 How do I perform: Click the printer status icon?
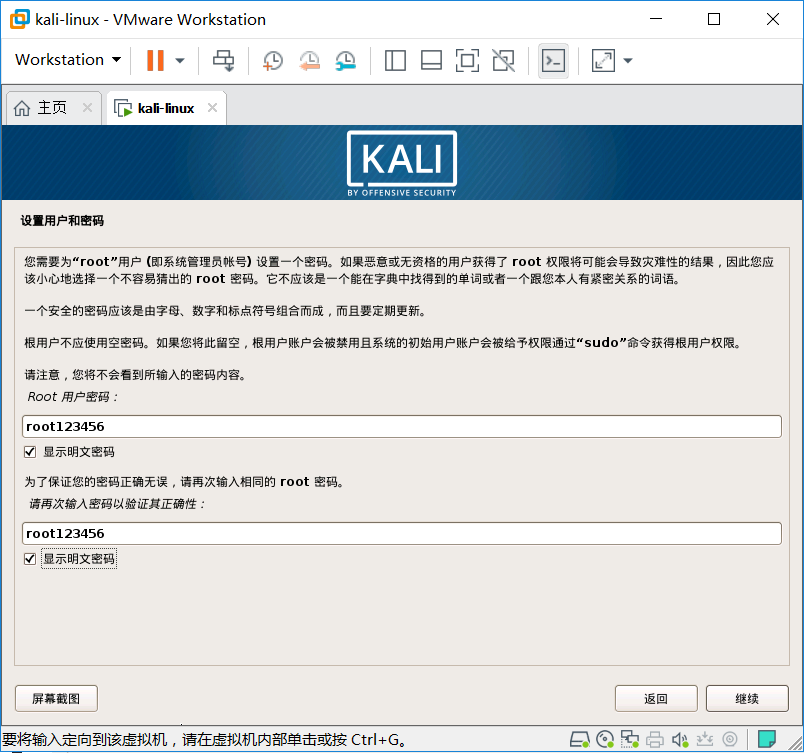[655, 739]
